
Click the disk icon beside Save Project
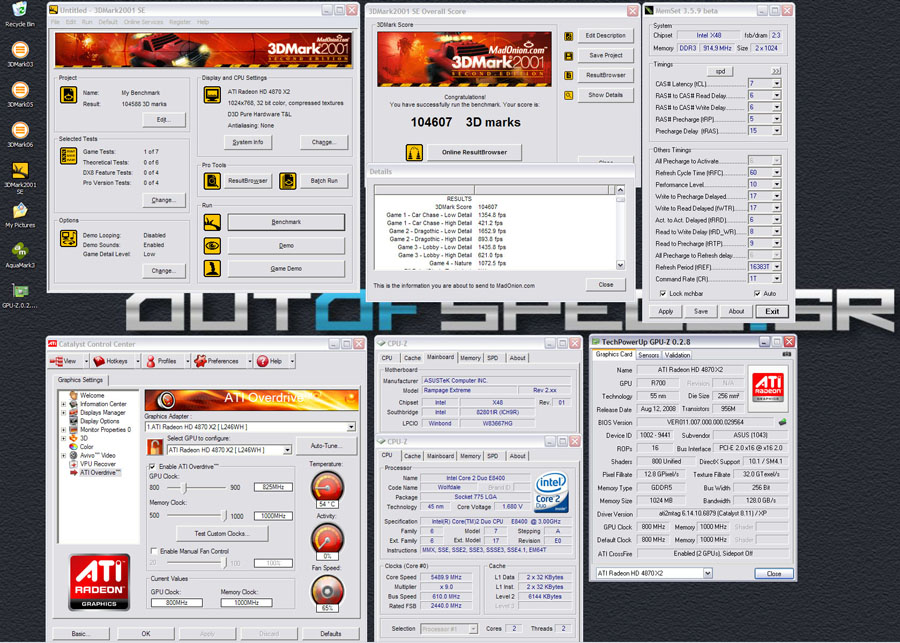(568, 56)
